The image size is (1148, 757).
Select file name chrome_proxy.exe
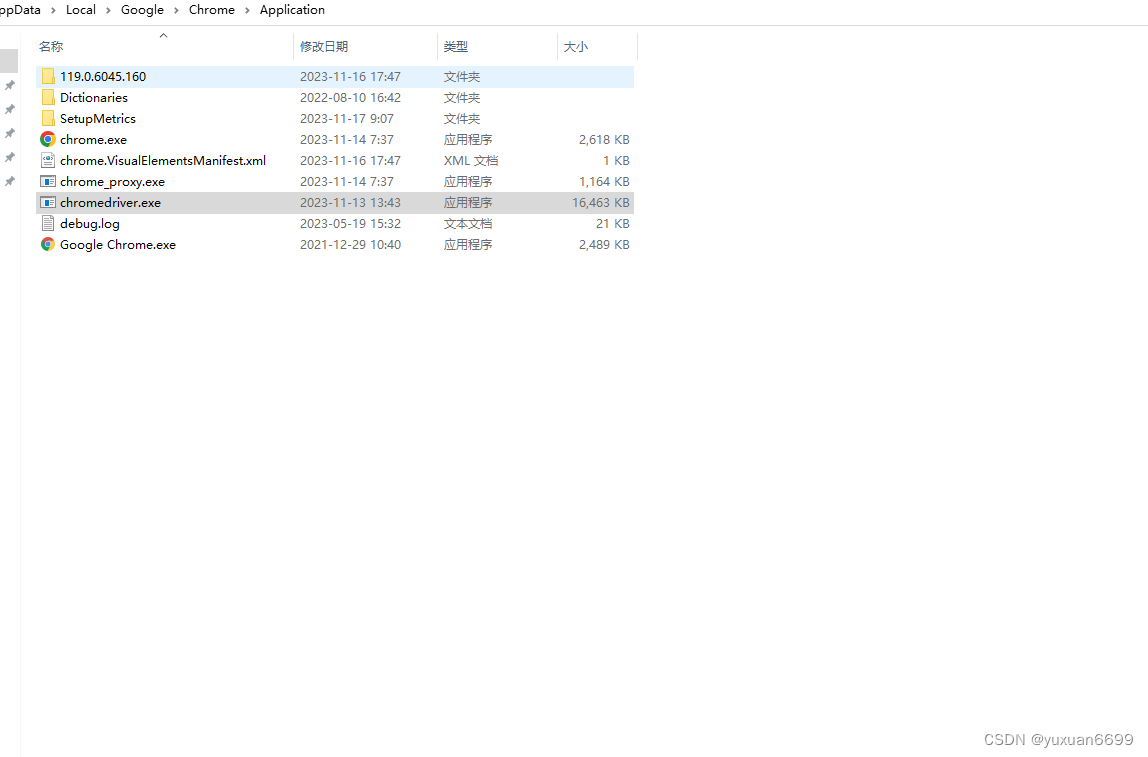[x=112, y=182]
